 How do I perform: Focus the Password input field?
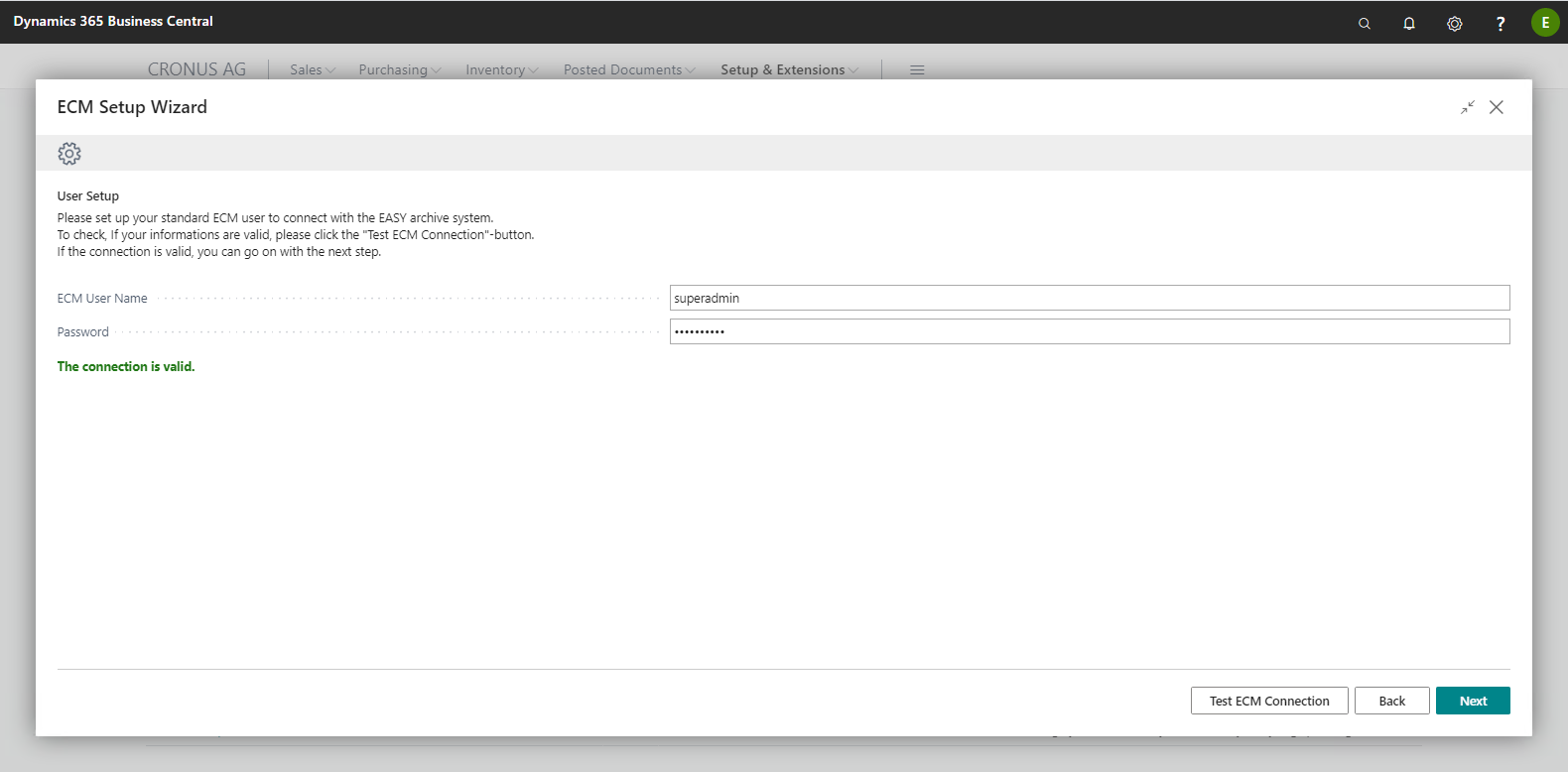1089,331
